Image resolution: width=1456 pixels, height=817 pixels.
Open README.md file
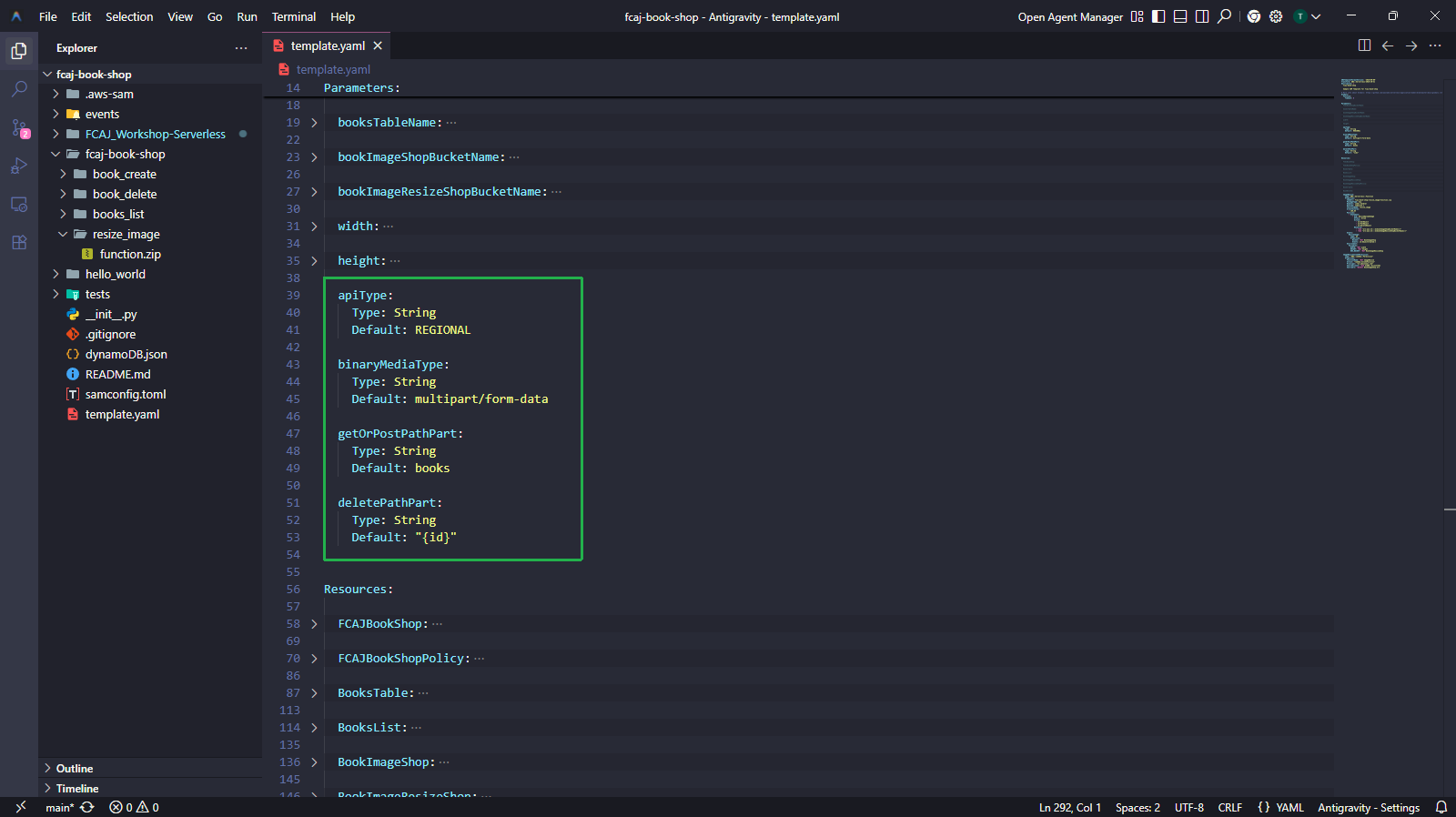pos(117,374)
